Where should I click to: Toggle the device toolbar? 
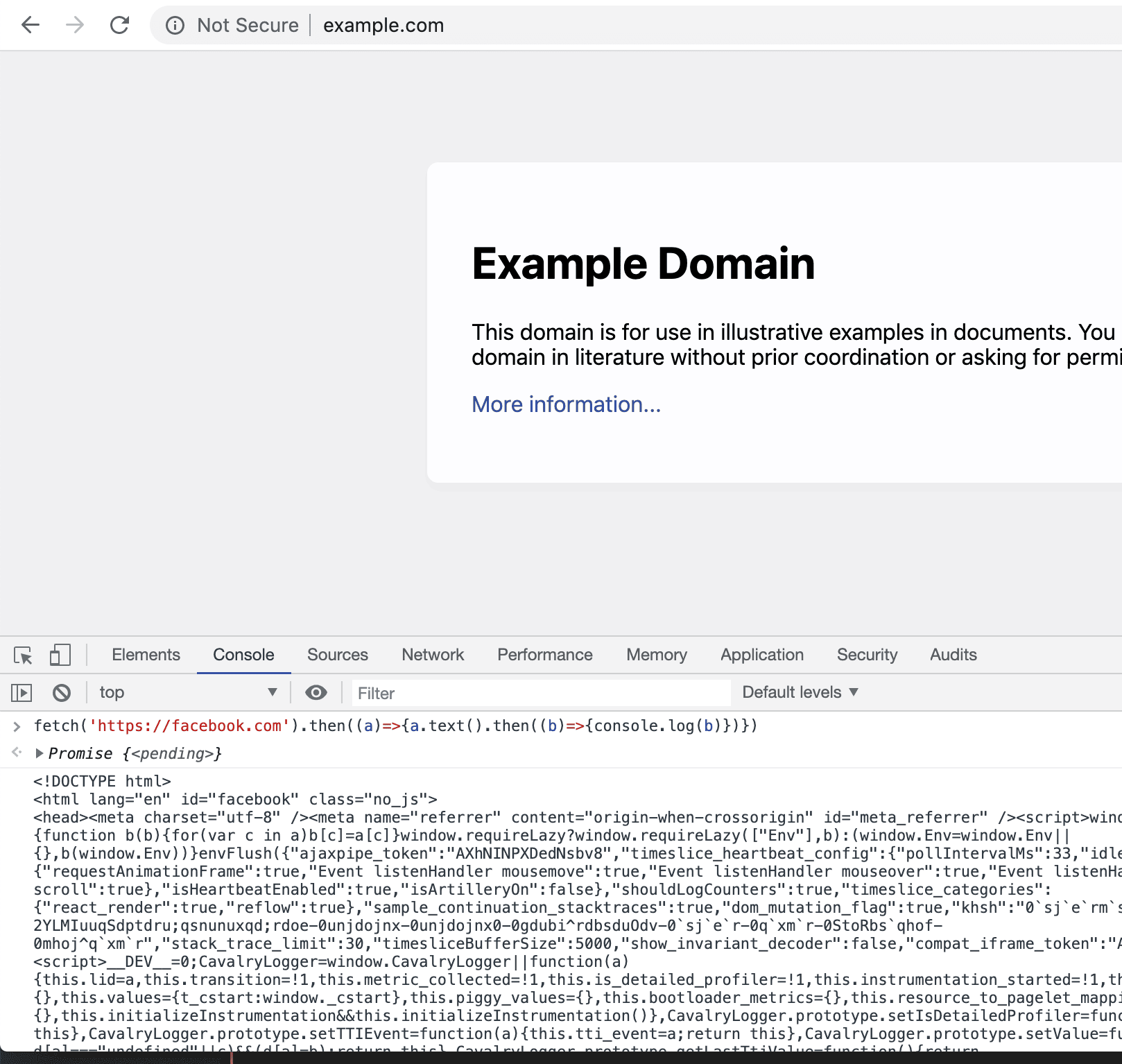[60, 655]
